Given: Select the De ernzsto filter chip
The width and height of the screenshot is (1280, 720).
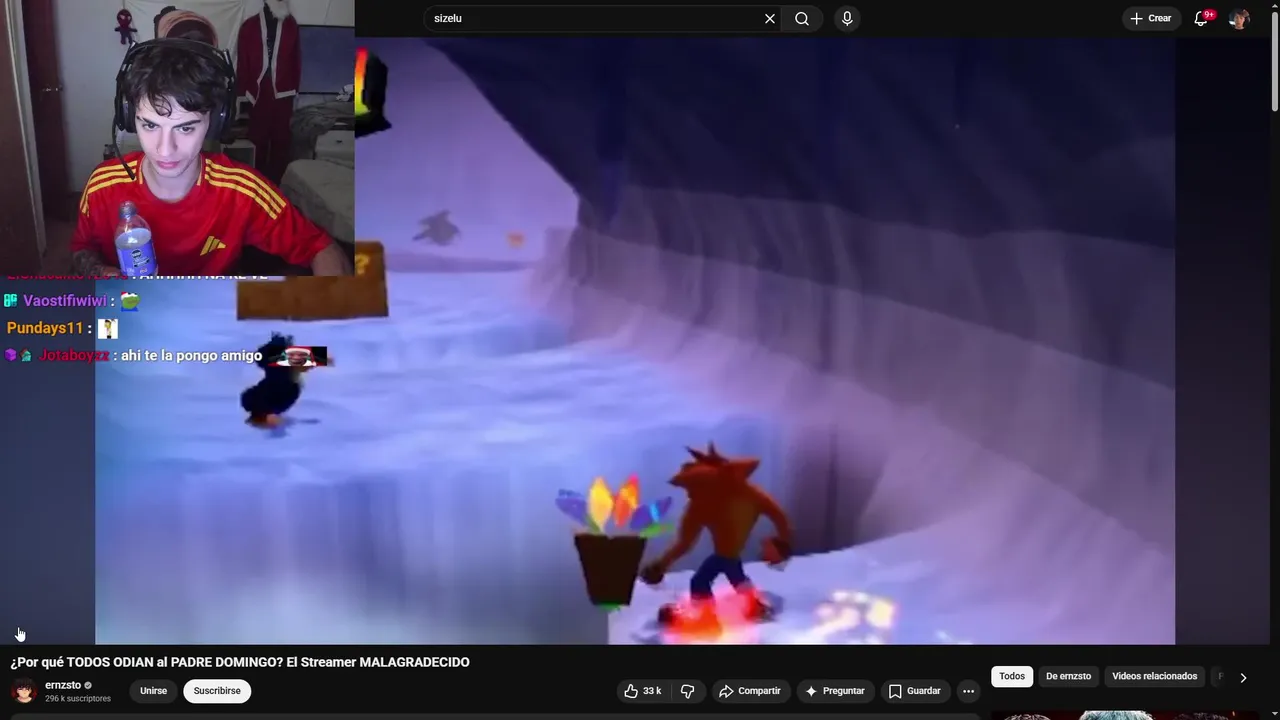Looking at the screenshot, I should pyautogui.click(x=1068, y=677).
